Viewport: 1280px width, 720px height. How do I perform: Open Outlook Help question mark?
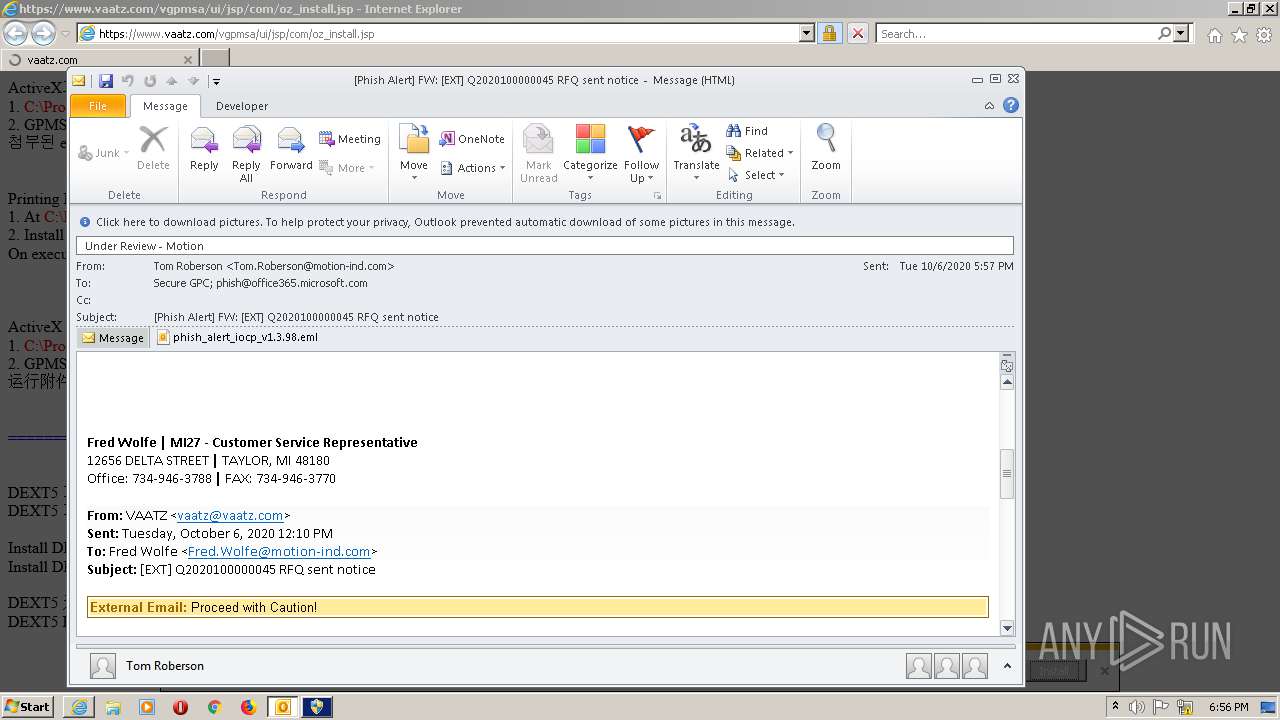(x=1011, y=105)
